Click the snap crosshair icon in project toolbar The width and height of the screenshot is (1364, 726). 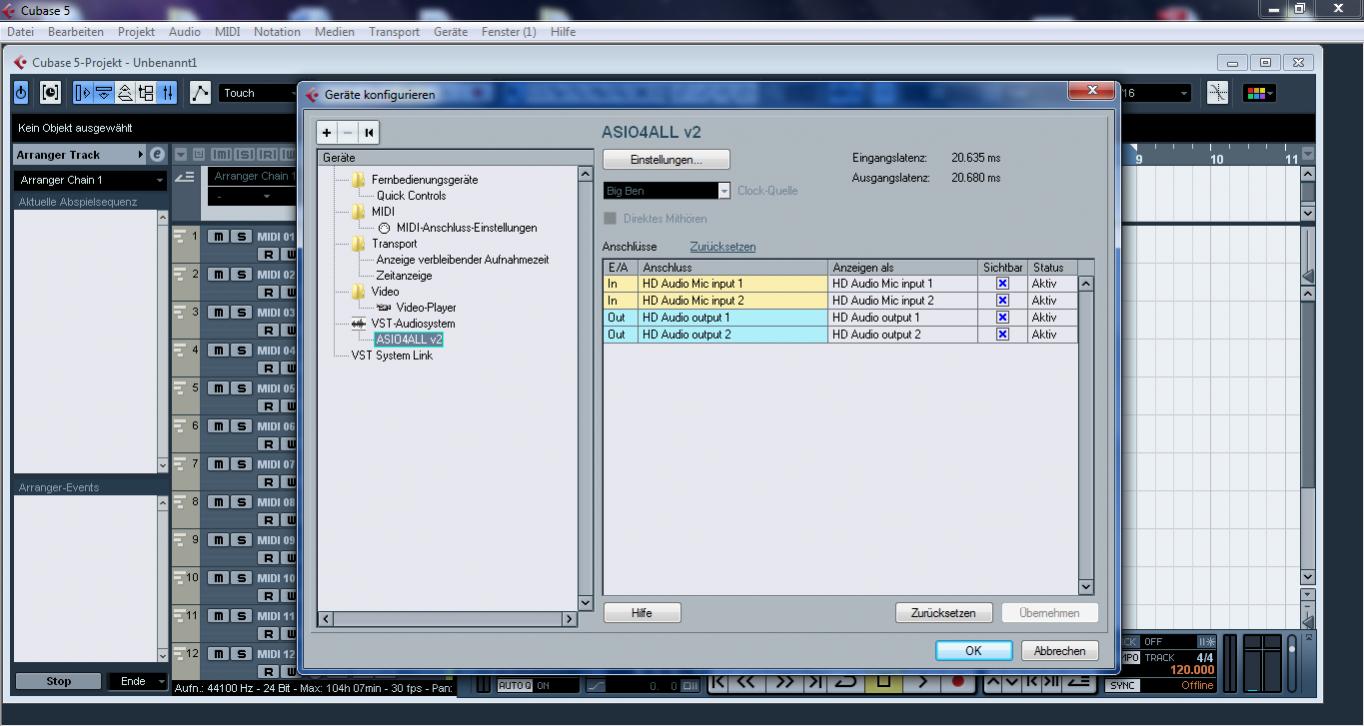tap(1218, 93)
